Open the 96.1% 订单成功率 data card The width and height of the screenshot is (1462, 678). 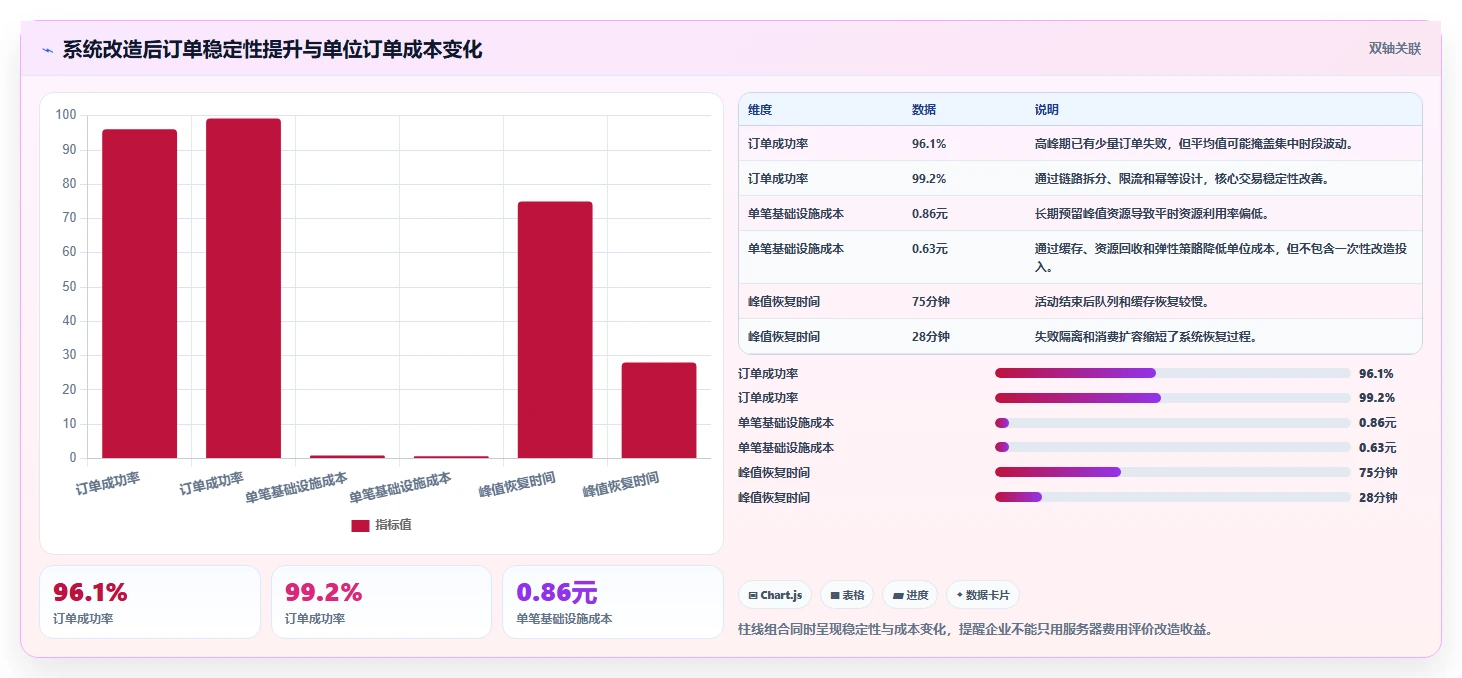[x=150, y=602]
